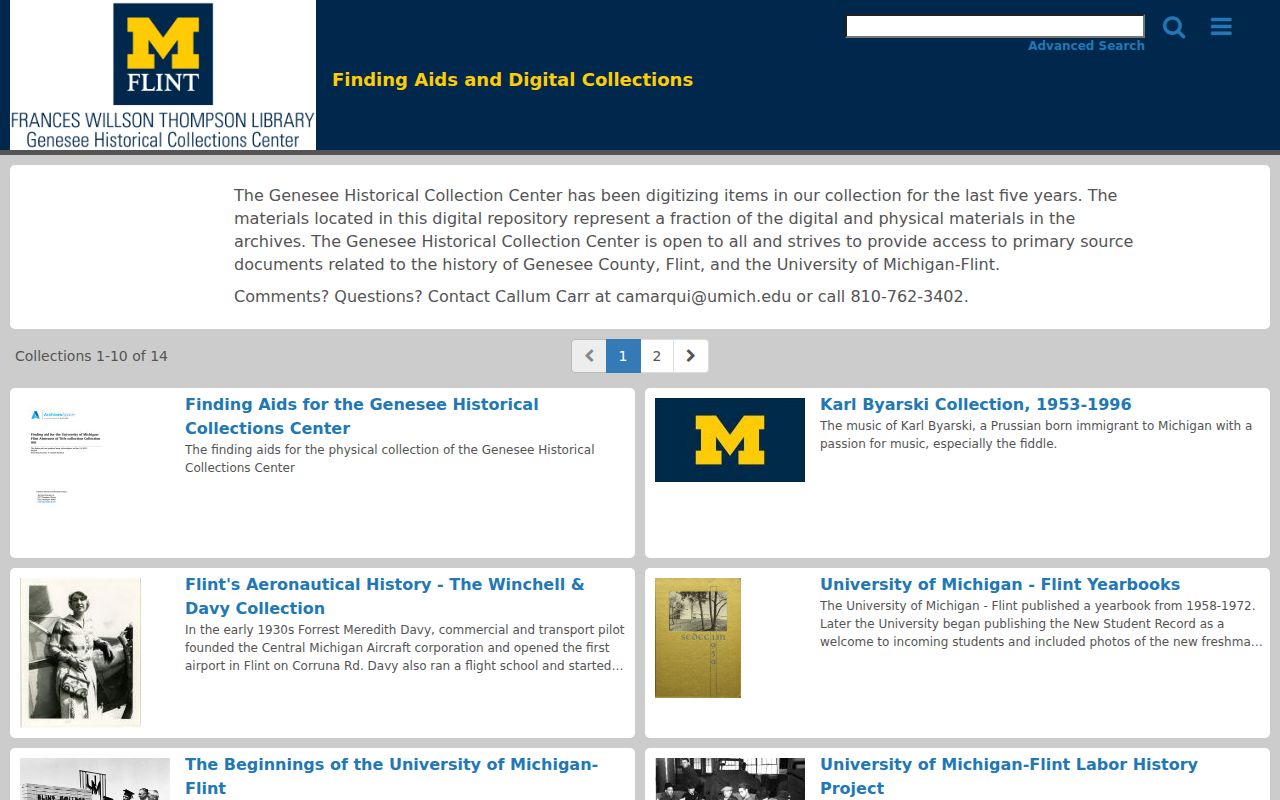This screenshot has height=800, width=1280.
Task: Open the Advanced Search link
Action: click(1086, 46)
